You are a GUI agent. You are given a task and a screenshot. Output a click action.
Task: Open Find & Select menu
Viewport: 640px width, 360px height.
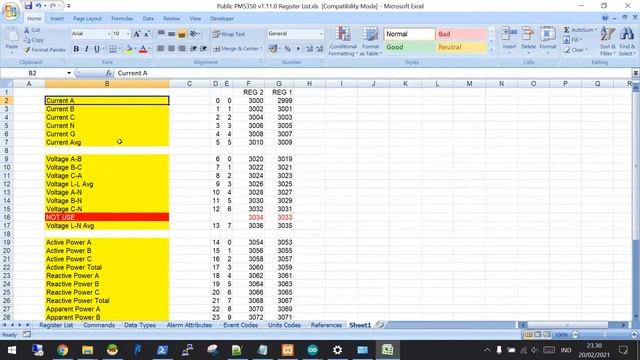[627, 41]
